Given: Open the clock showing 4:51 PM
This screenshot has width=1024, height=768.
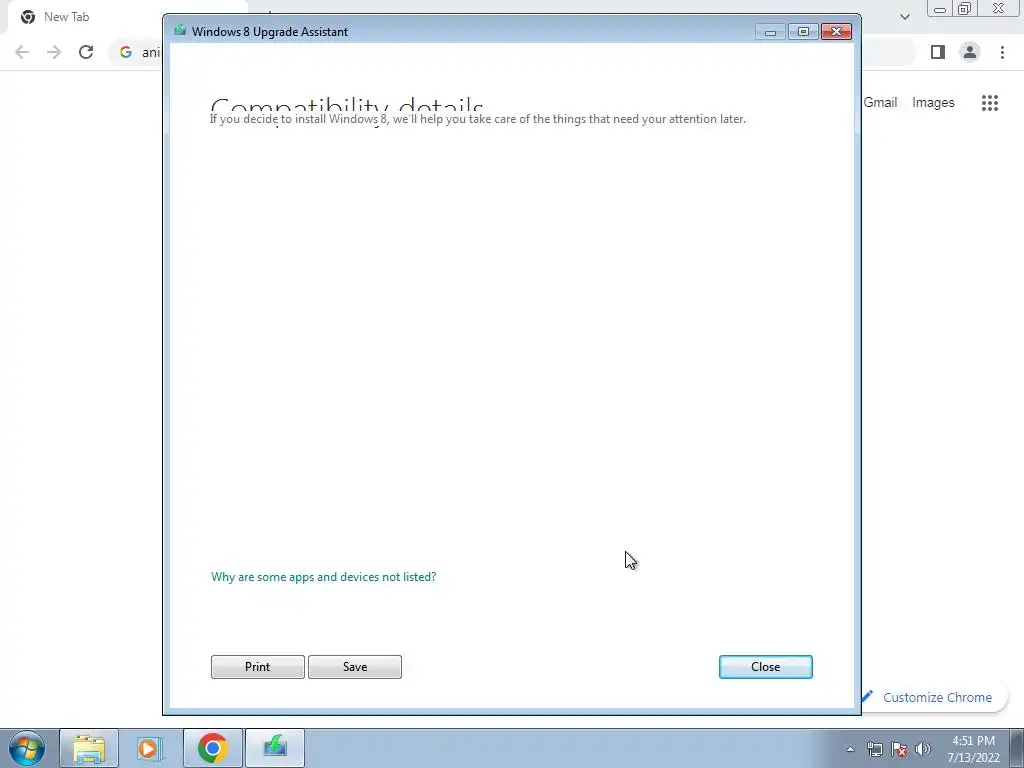Looking at the screenshot, I should [x=973, y=749].
